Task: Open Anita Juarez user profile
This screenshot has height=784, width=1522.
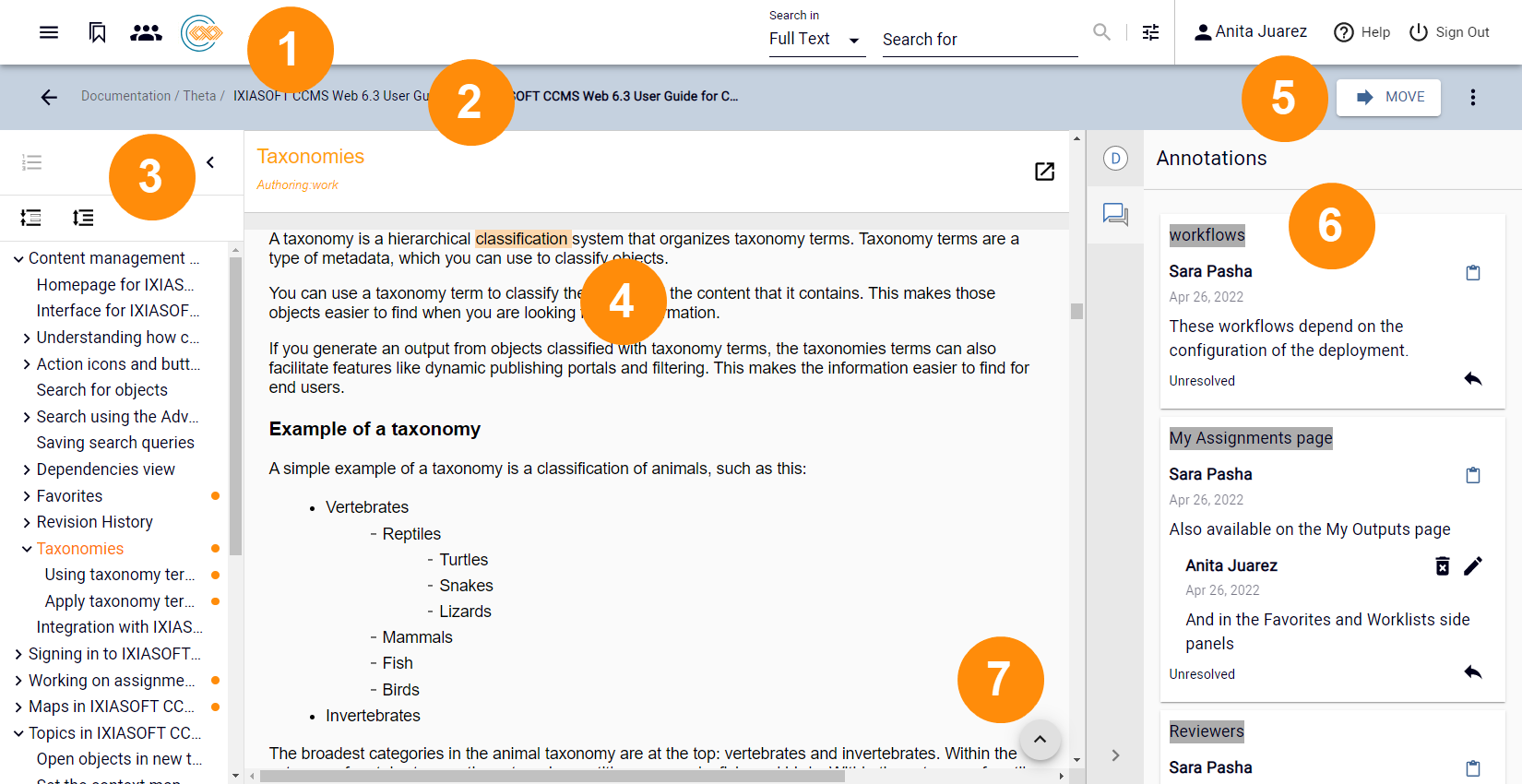Action: click(1250, 32)
